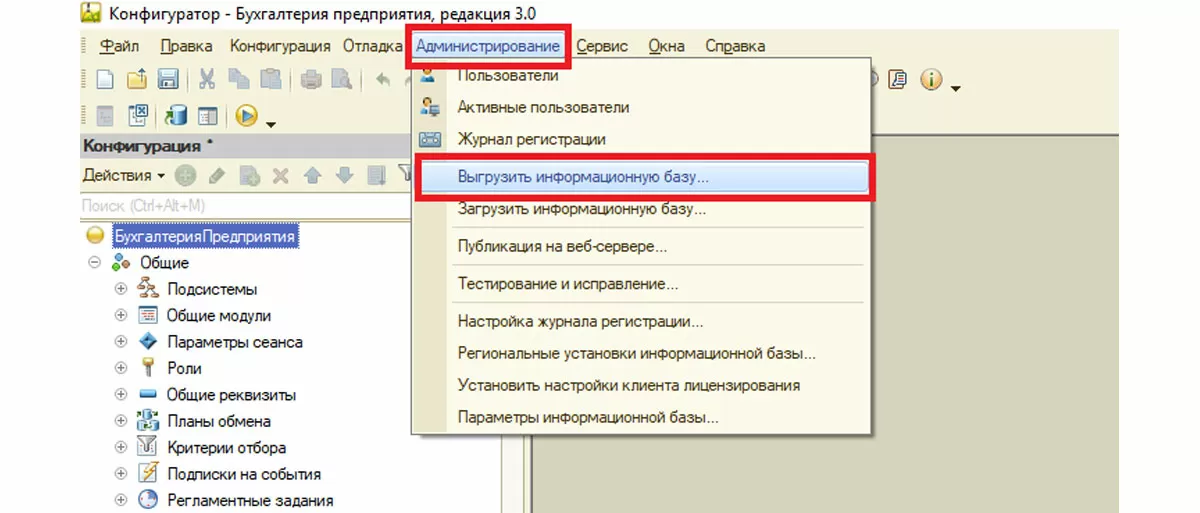Select БухгалтерияПредприятия root tree node
The image size is (1200, 513).
point(205,236)
